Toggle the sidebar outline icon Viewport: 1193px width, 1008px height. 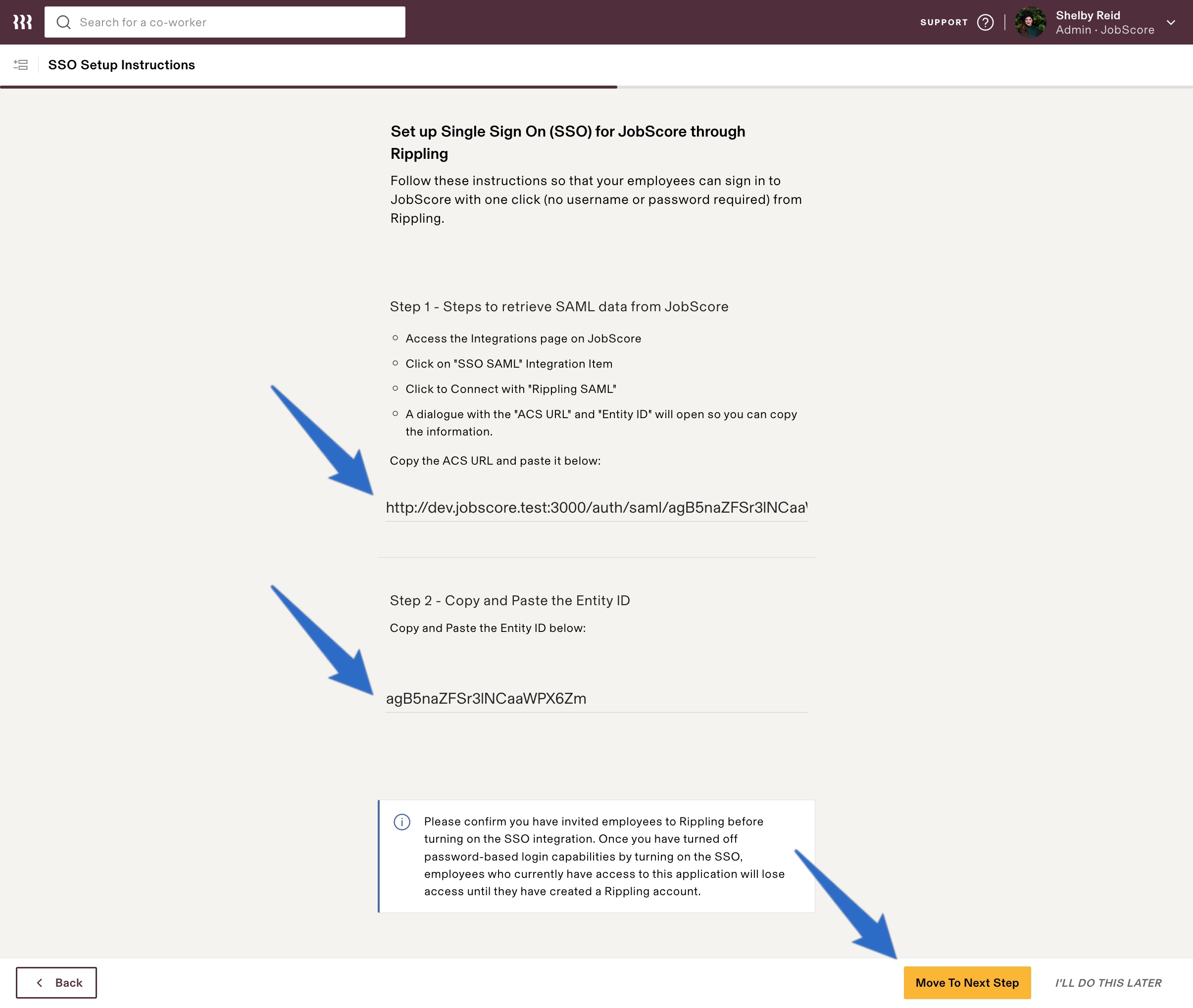(21, 64)
